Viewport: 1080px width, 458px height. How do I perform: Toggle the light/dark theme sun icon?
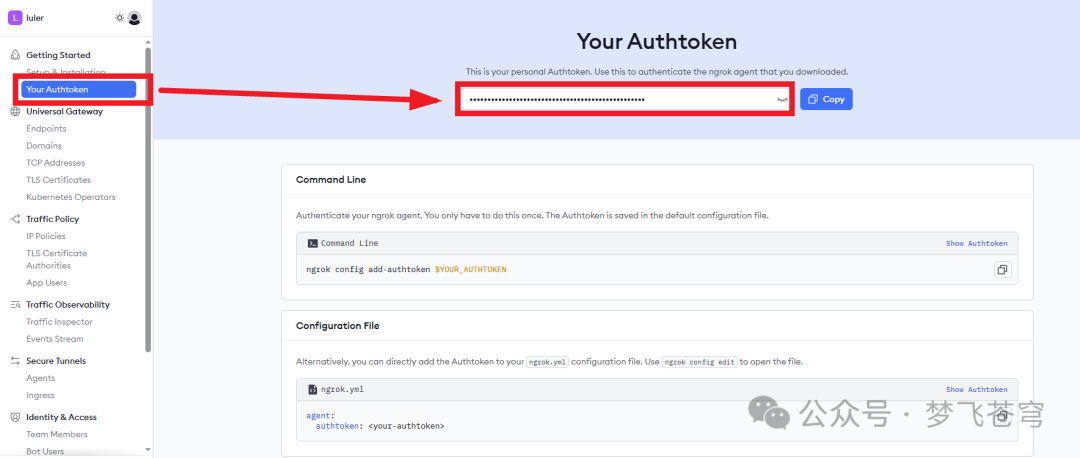point(119,18)
